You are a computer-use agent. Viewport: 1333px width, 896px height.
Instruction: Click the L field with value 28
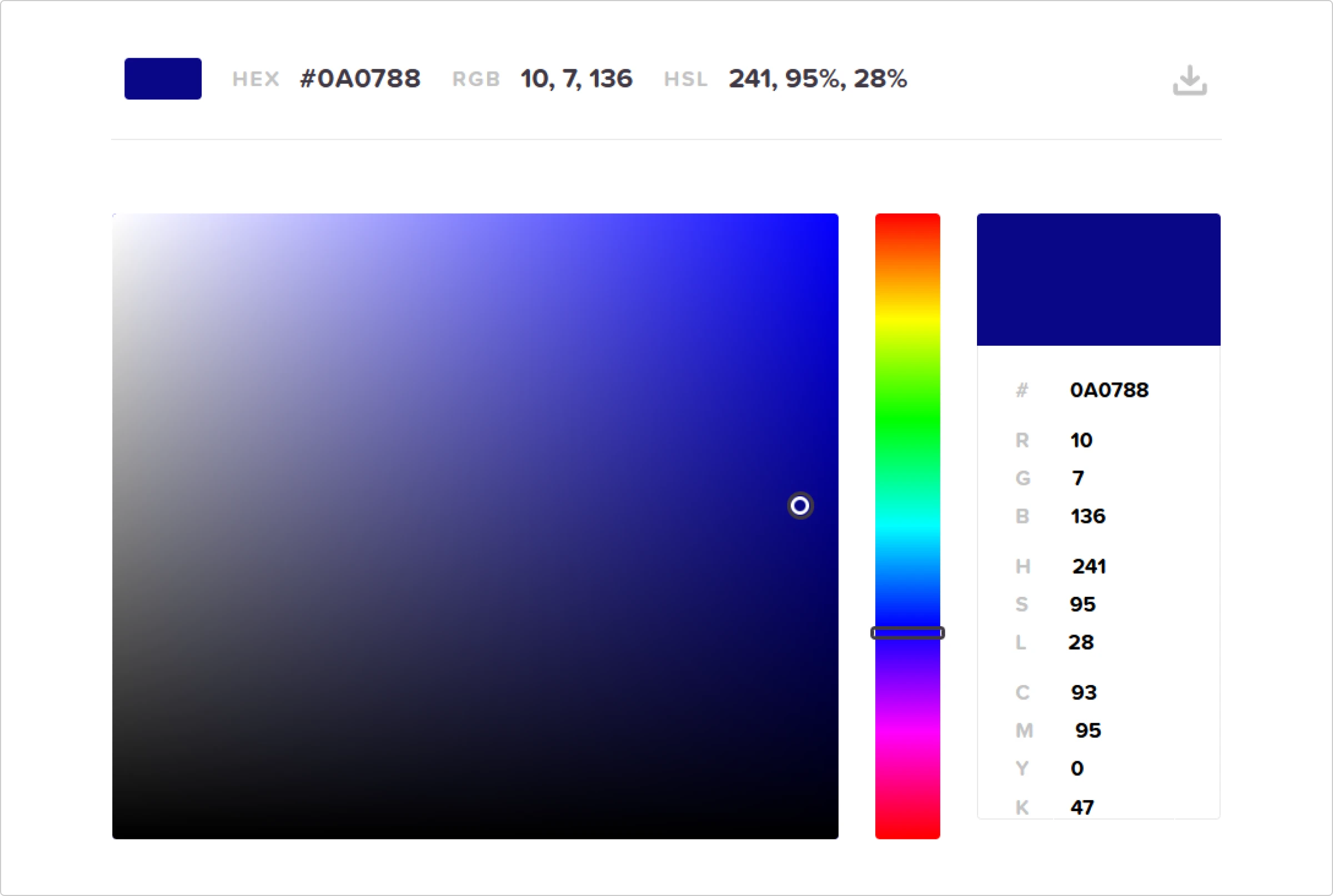(1081, 642)
